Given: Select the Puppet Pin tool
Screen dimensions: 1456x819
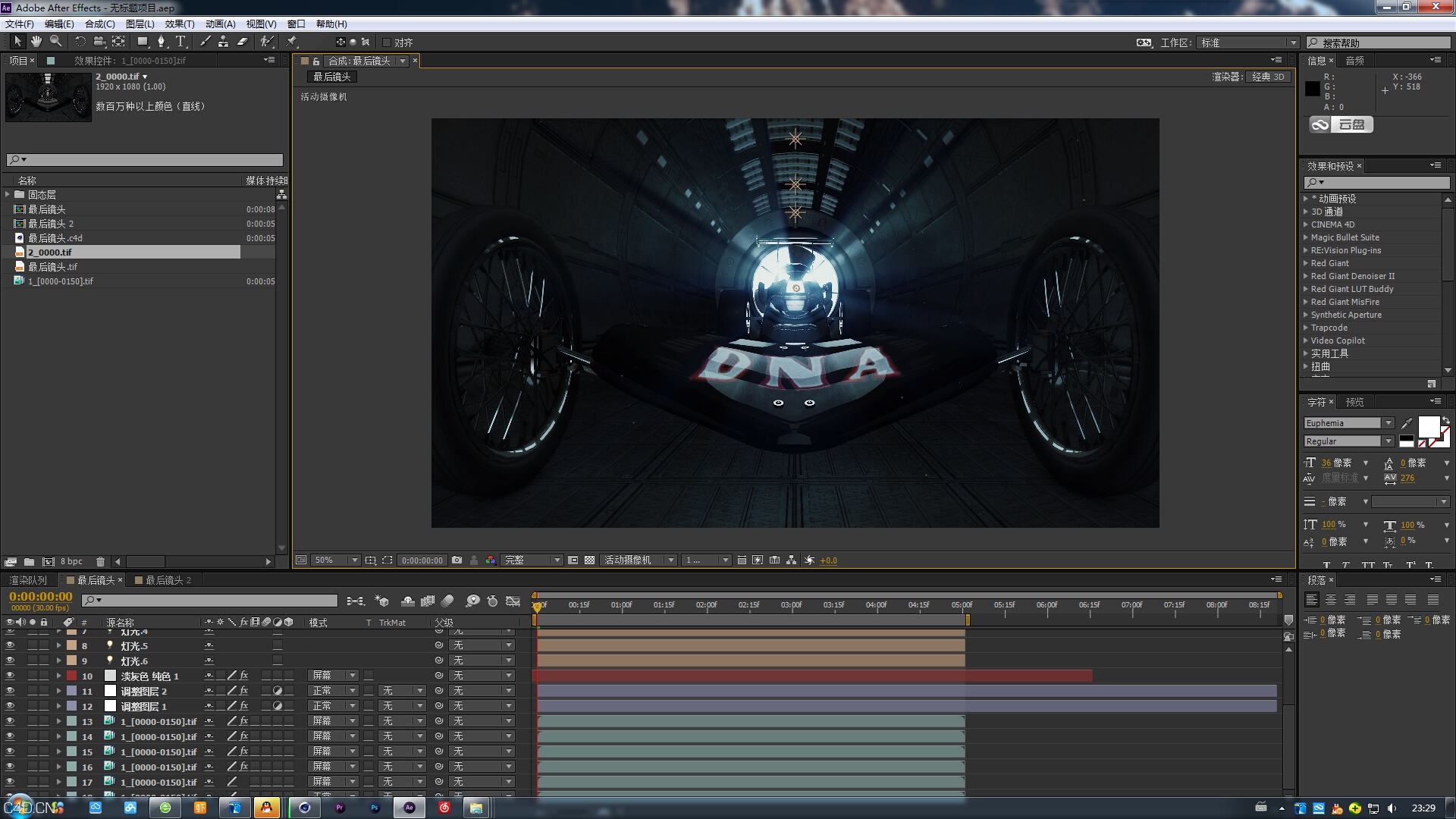Looking at the screenshot, I should (x=292, y=42).
